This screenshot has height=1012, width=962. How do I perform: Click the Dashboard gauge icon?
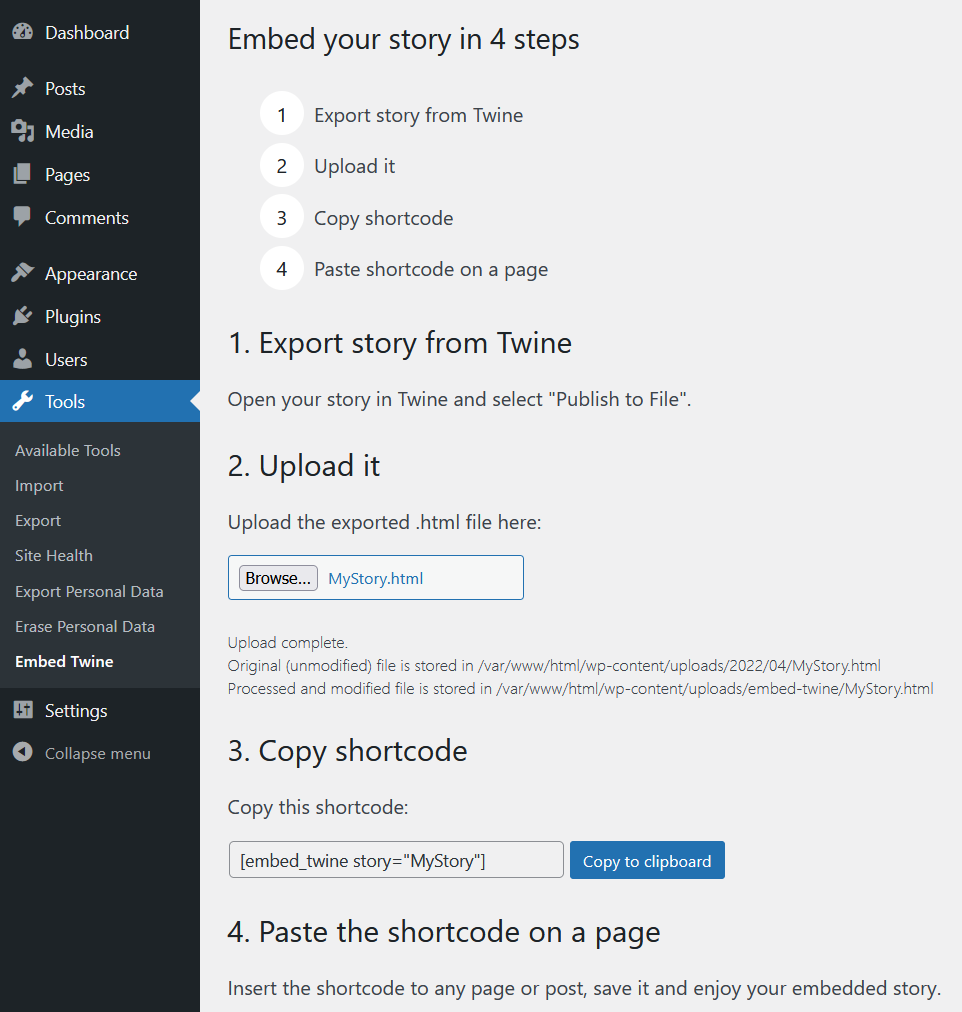pyautogui.click(x=23, y=32)
